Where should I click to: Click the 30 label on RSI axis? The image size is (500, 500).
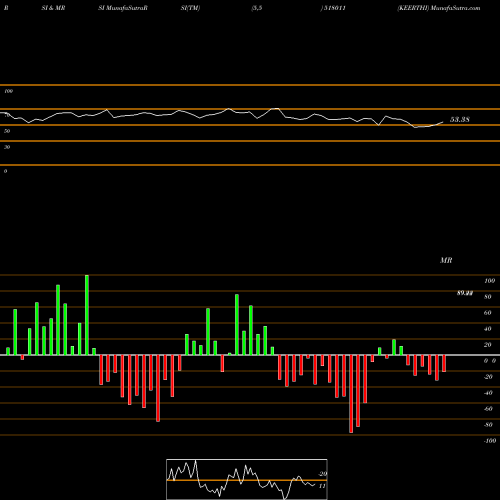(7, 147)
